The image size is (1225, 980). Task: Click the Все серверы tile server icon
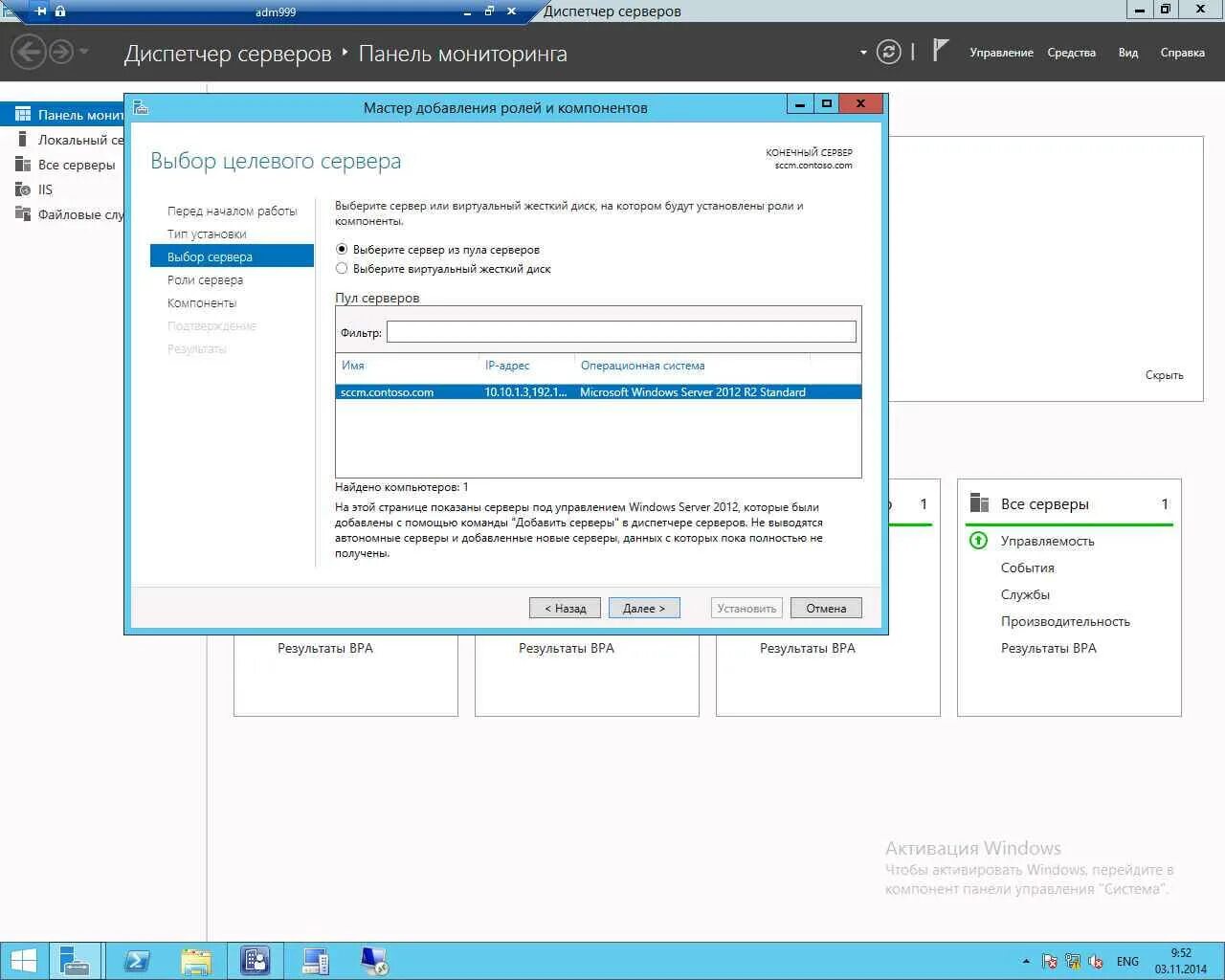point(979,503)
